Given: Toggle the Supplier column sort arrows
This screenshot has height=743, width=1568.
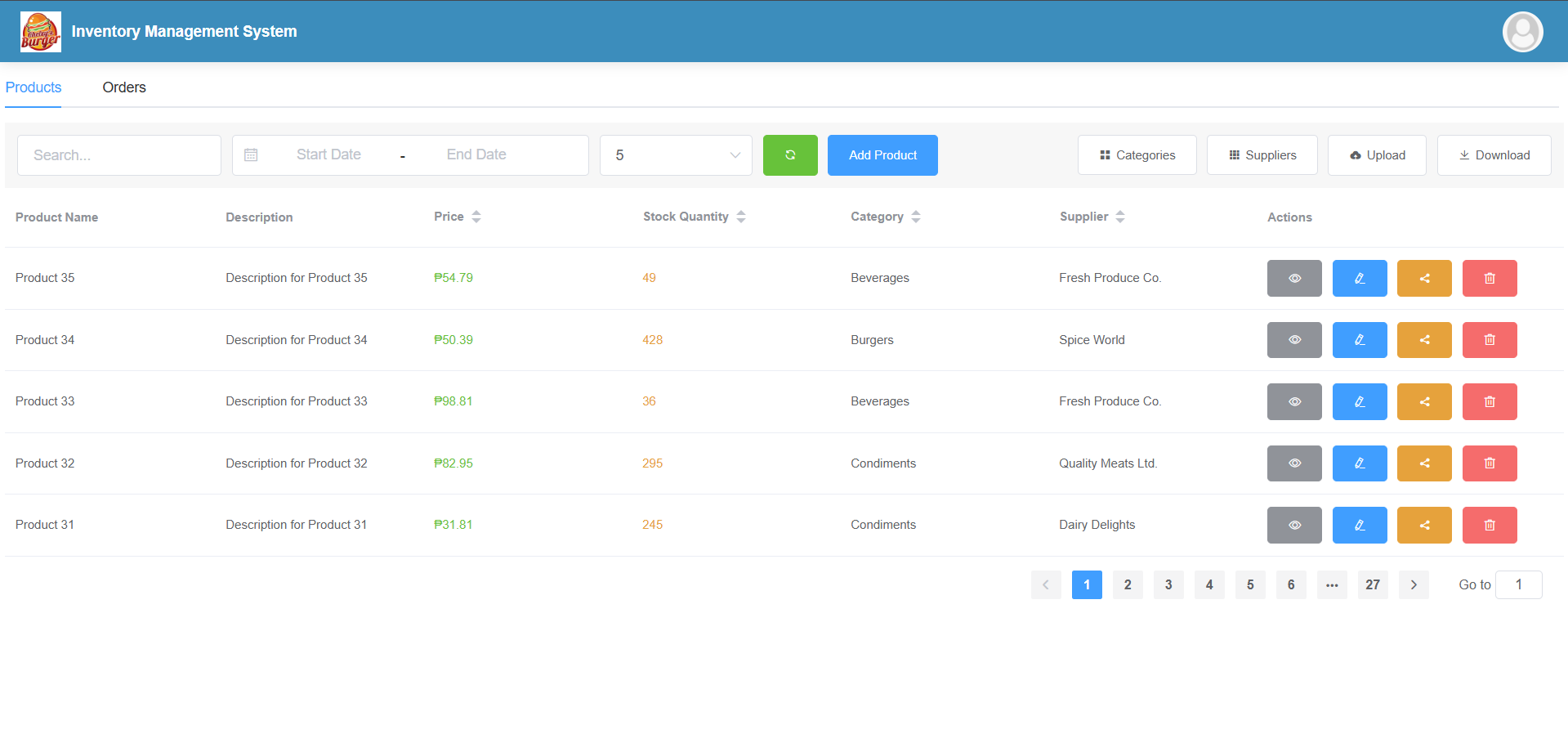Looking at the screenshot, I should coord(1120,216).
